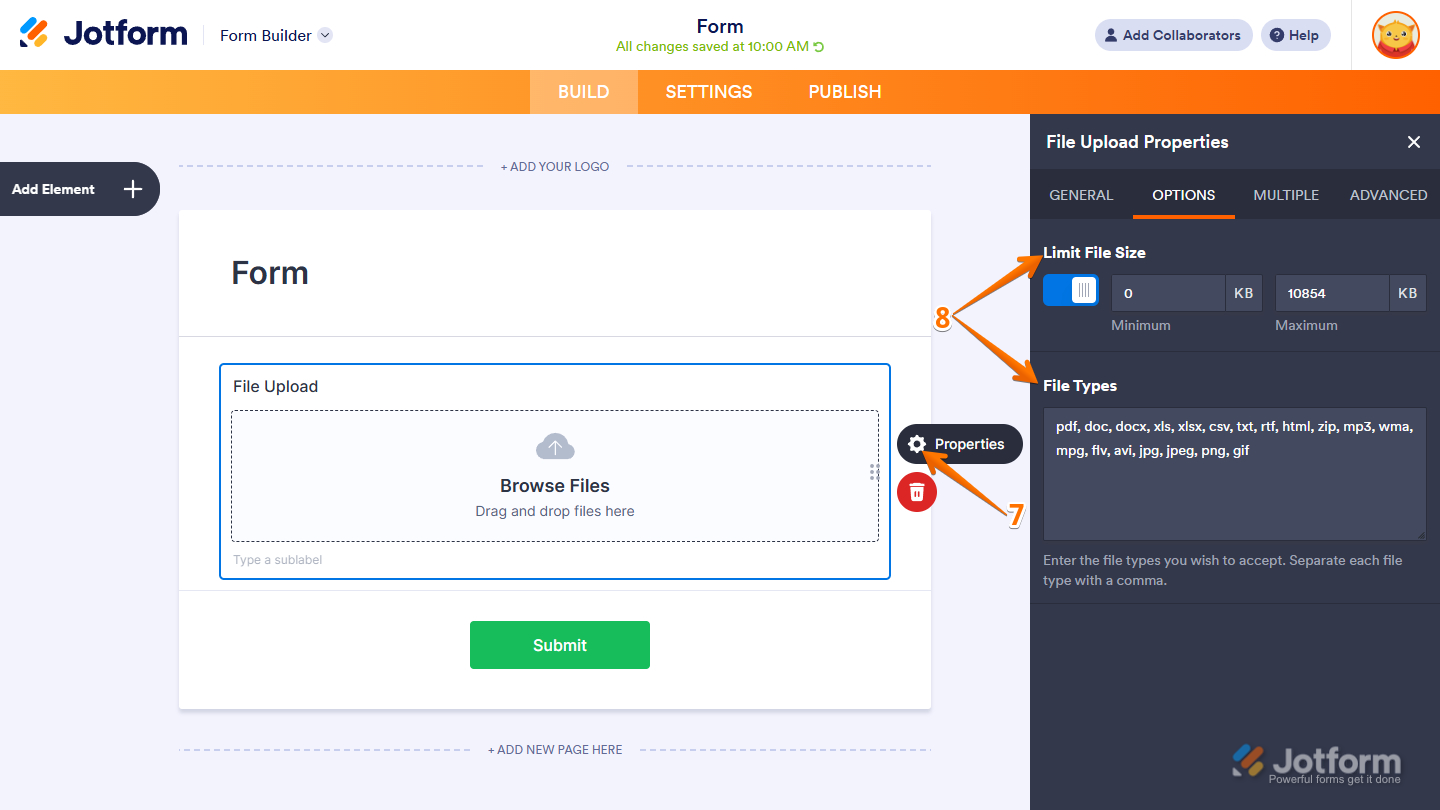
Task: Open the Publish tab
Action: click(845, 92)
